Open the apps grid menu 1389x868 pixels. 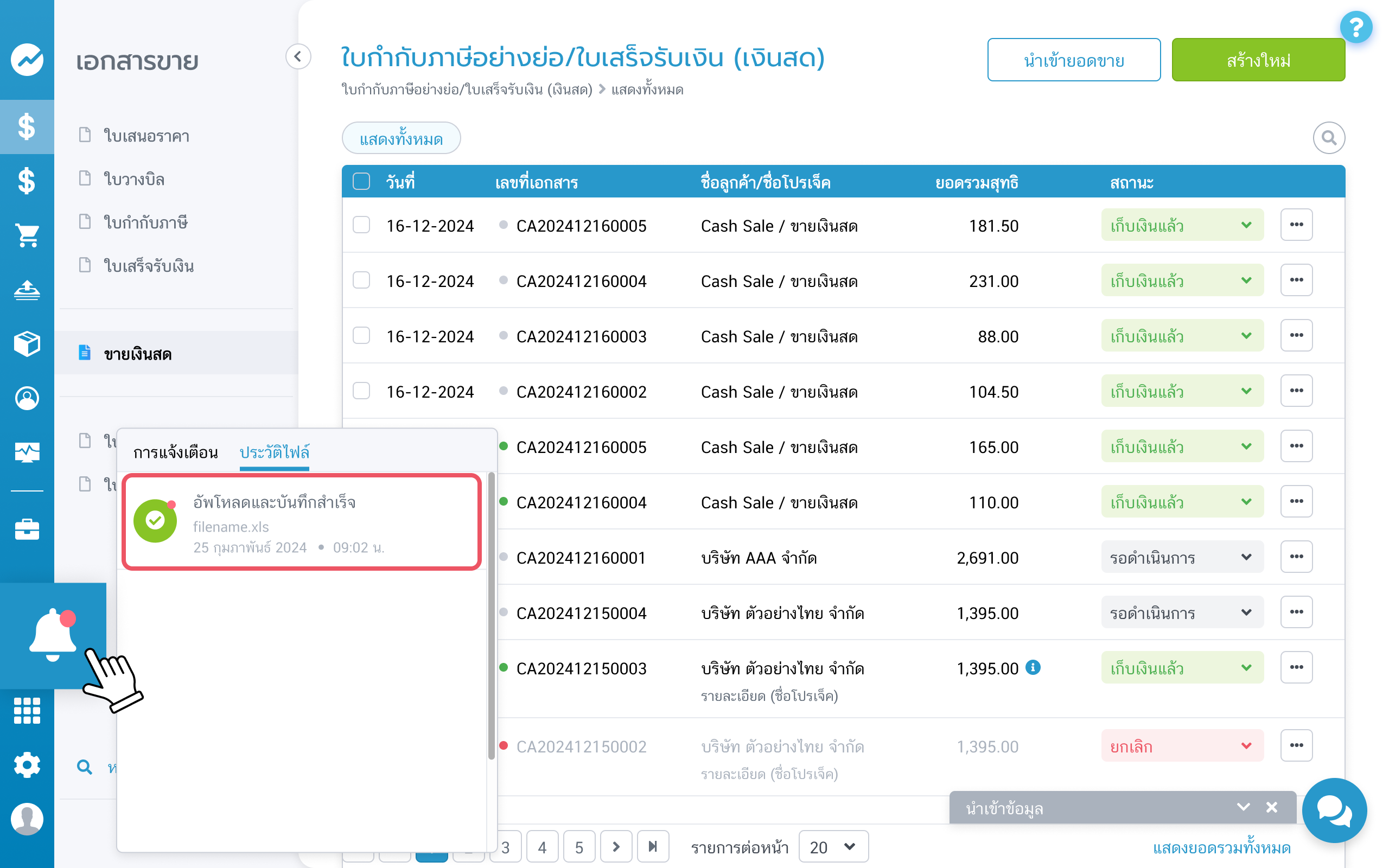[27, 711]
